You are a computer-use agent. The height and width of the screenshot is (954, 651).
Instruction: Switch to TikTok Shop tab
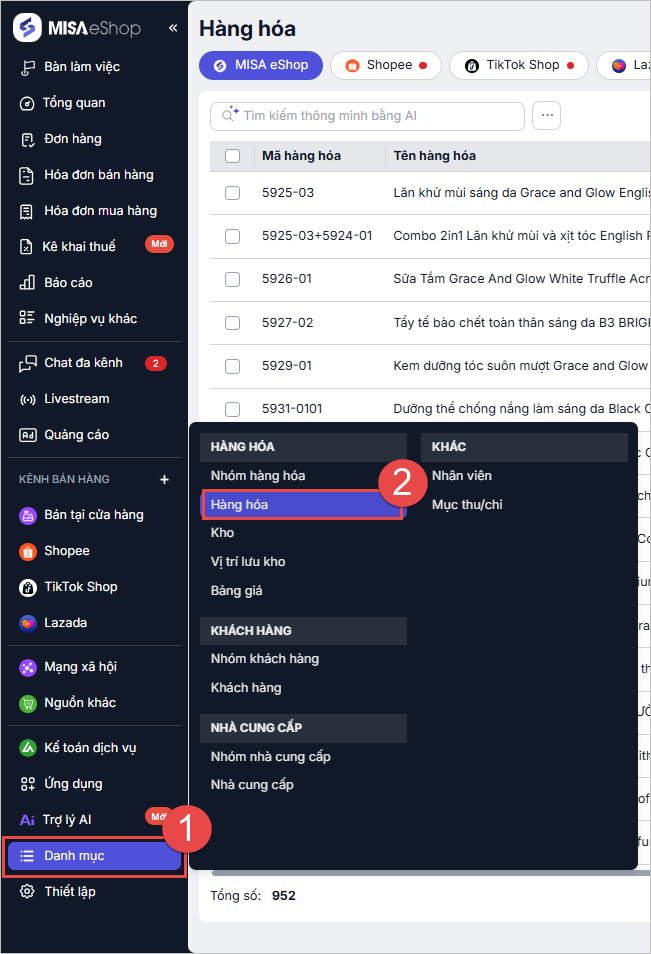[x=519, y=65]
